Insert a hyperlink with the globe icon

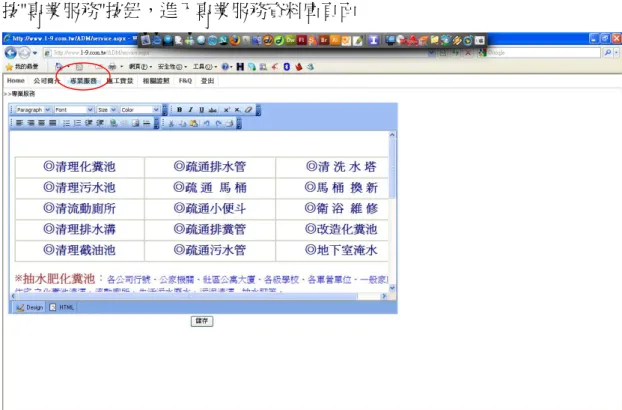(113, 123)
